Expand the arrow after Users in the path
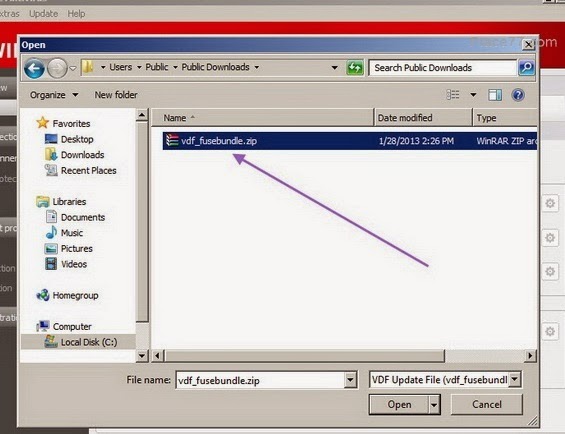 point(139,67)
